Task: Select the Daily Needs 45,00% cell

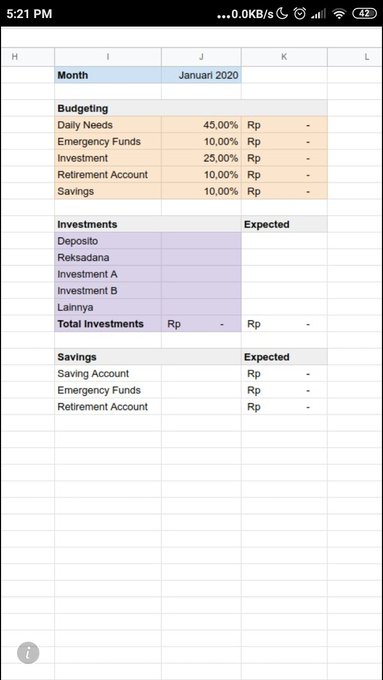Action: tap(201, 125)
